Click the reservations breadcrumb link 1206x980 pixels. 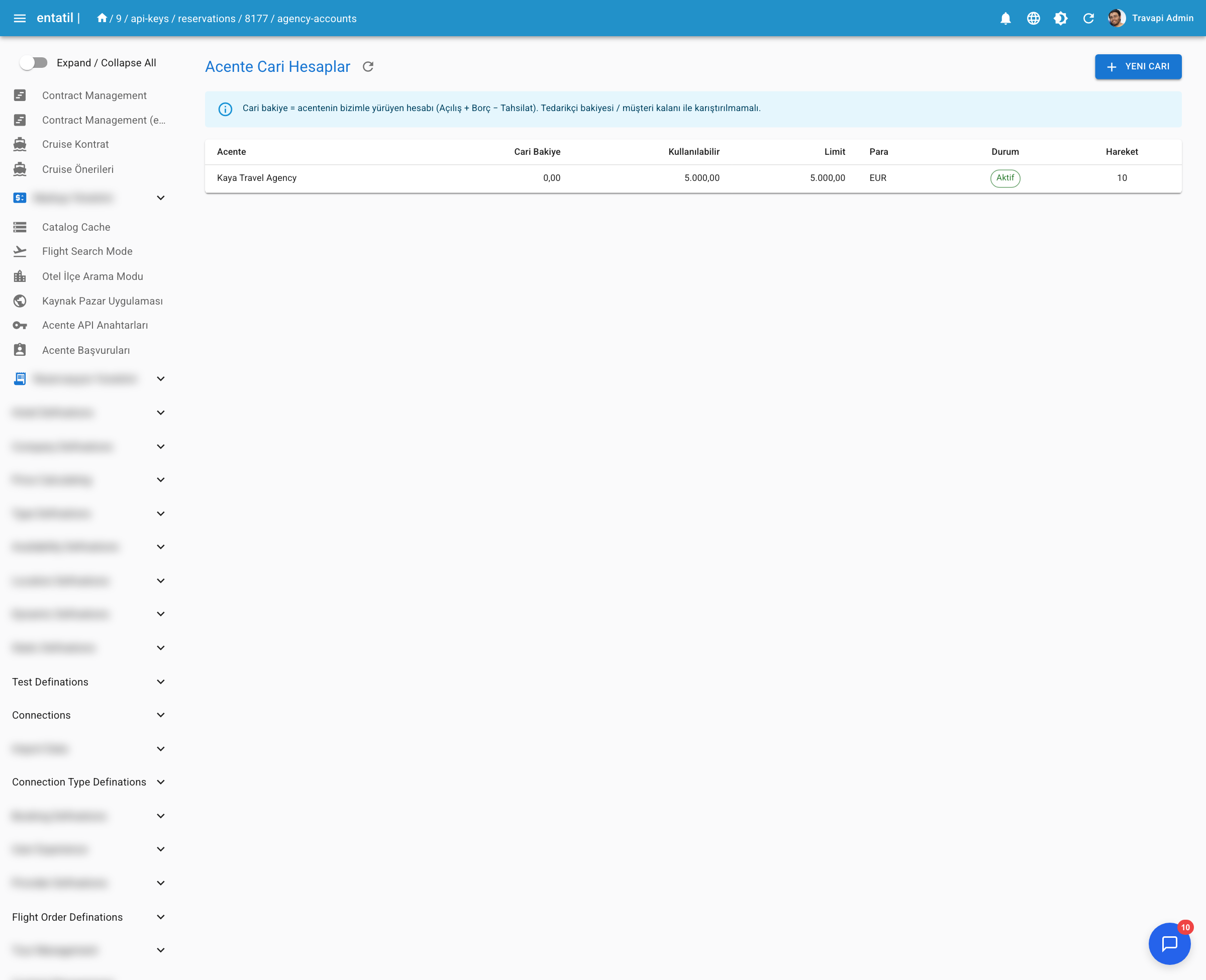(207, 19)
